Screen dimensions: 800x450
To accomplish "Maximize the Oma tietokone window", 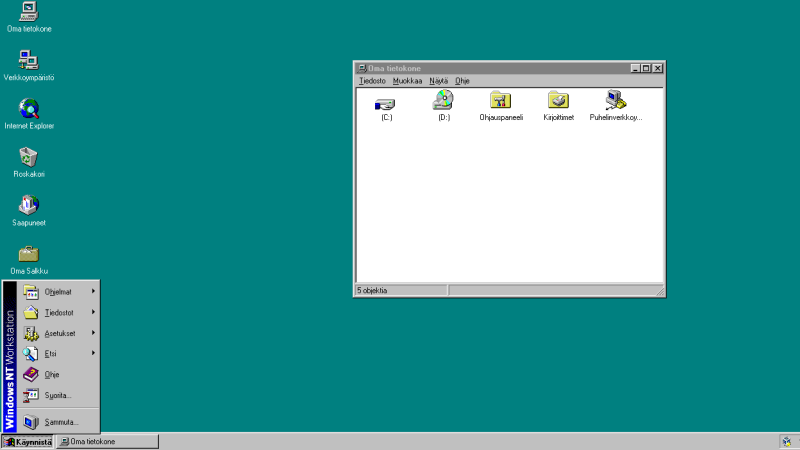I will (x=645, y=68).
